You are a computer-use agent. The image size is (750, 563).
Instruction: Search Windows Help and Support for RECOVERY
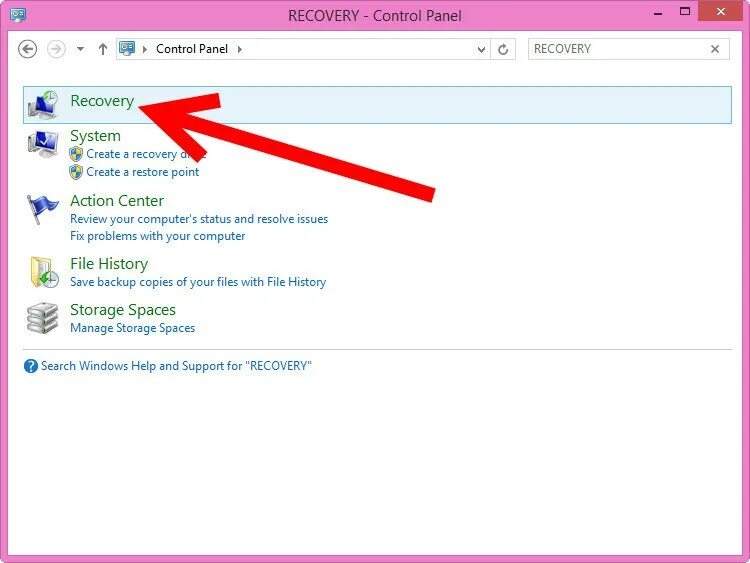click(x=176, y=366)
